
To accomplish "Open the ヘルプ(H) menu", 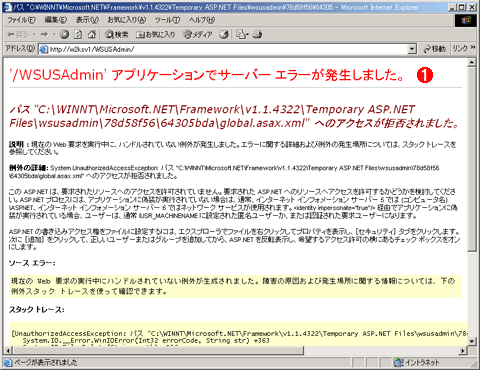I will click(202, 20).
